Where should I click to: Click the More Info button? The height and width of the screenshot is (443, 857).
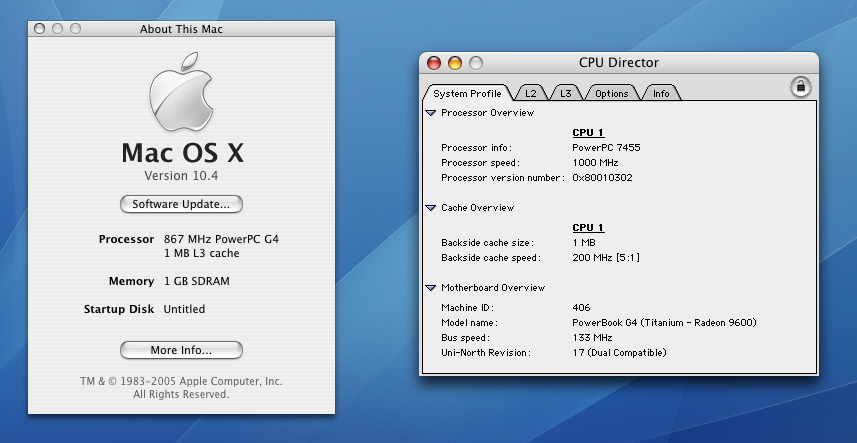[x=181, y=350]
